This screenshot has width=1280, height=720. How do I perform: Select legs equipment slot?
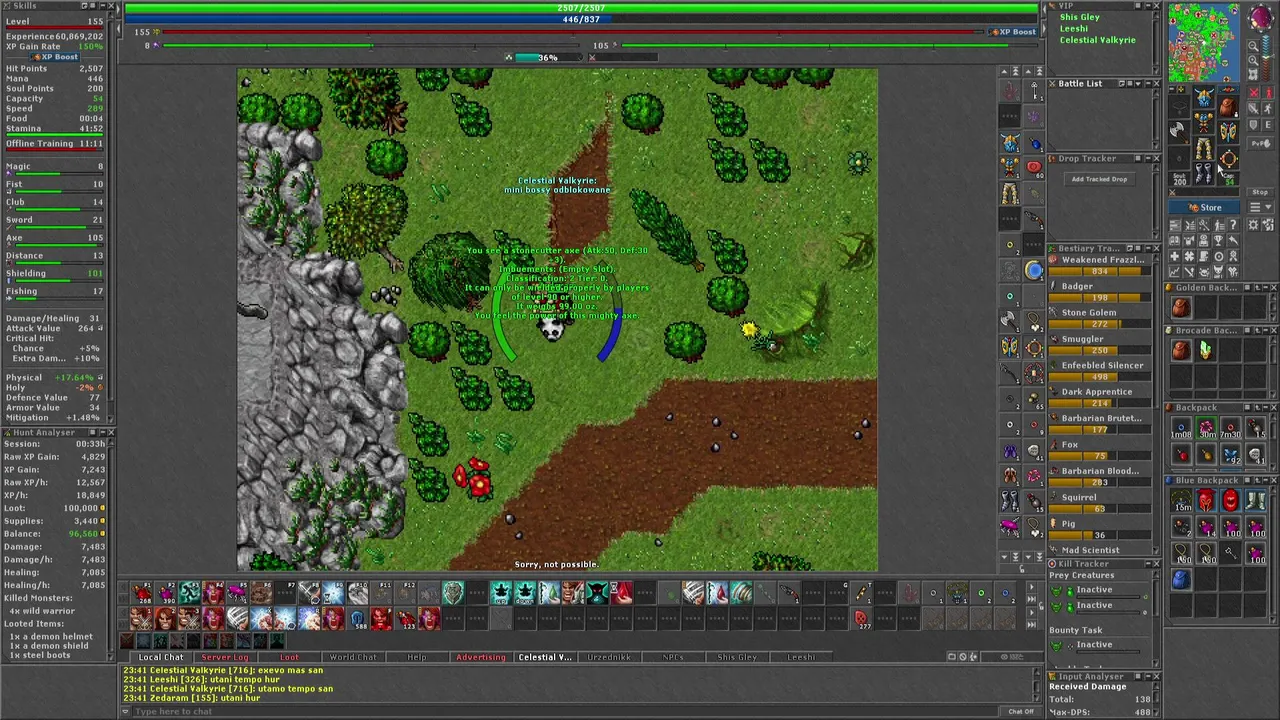tap(1204, 151)
